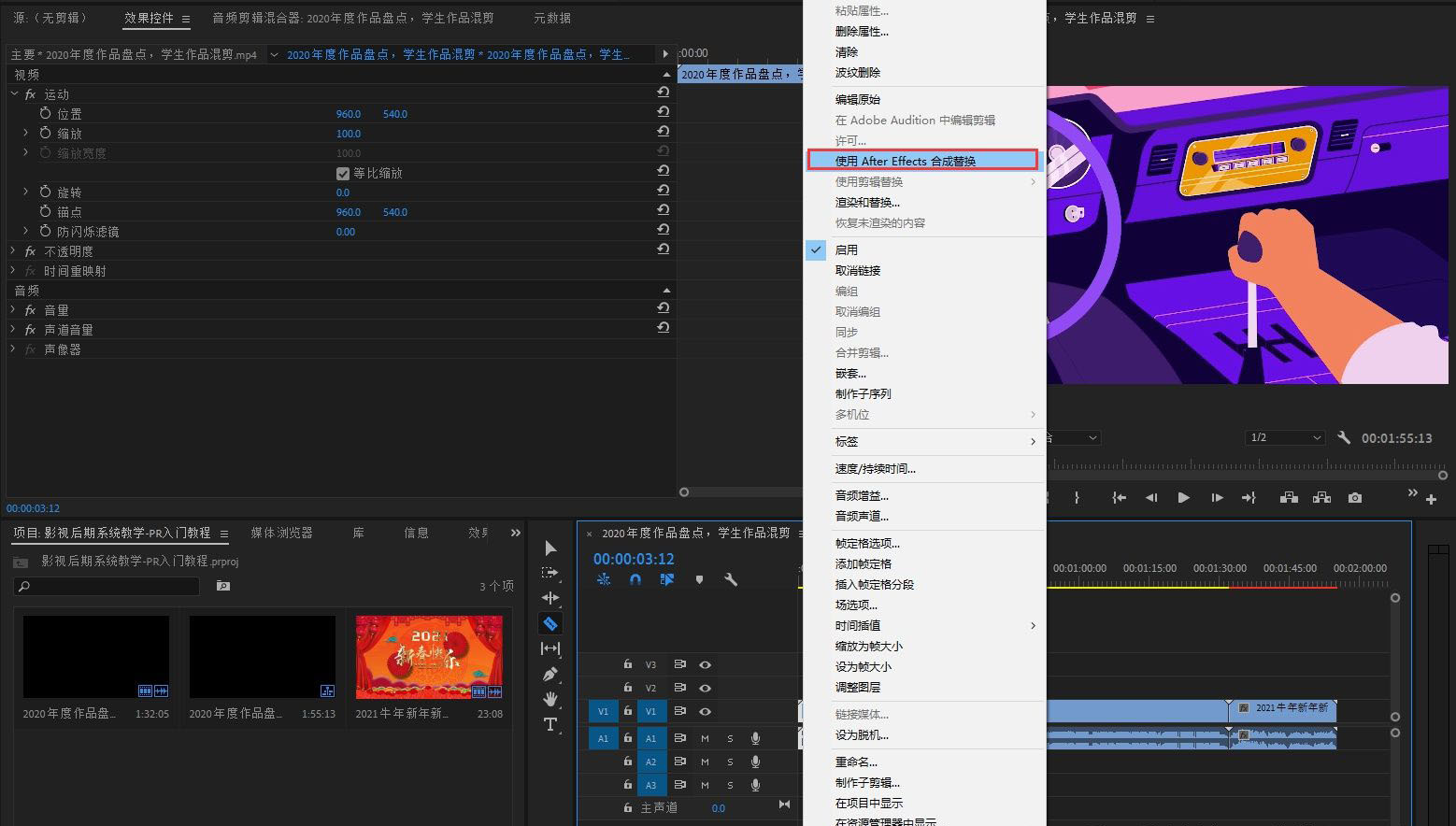Show overflow panels in Project panel group
The height and width of the screenshot is (826, 1456).
[516, 533]
